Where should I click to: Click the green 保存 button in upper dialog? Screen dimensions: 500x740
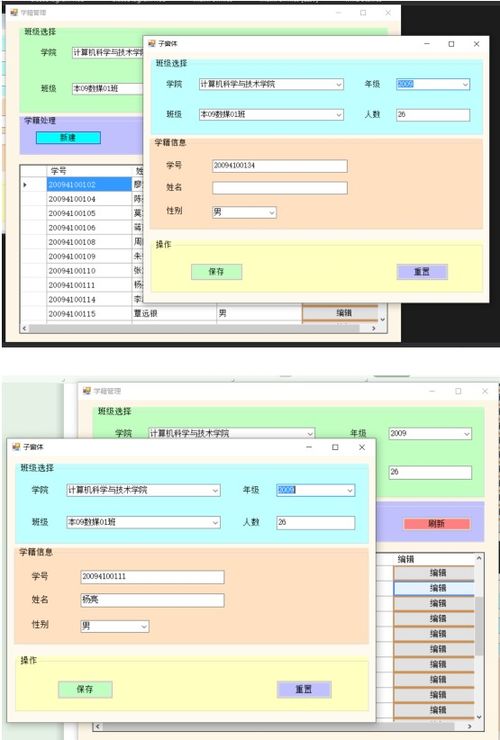click(x=216, y=272)
